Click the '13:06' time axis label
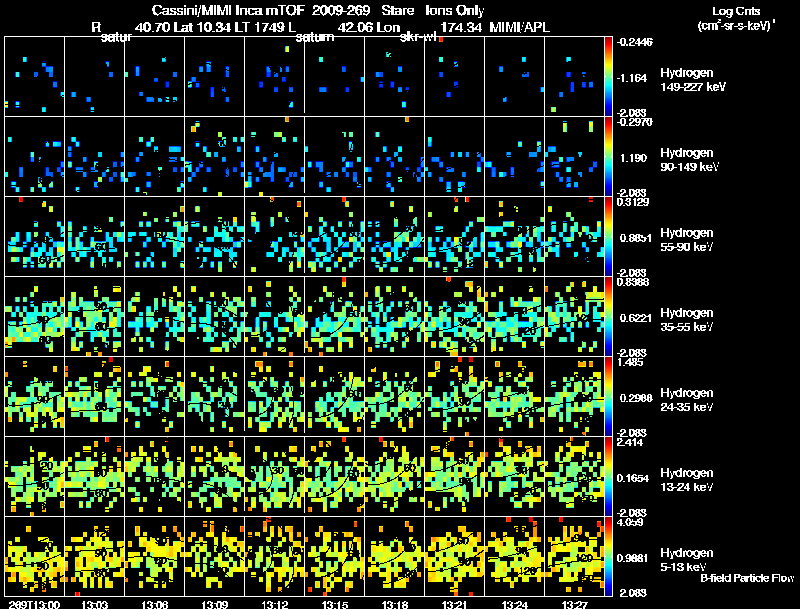 click(x=155, y=604)
